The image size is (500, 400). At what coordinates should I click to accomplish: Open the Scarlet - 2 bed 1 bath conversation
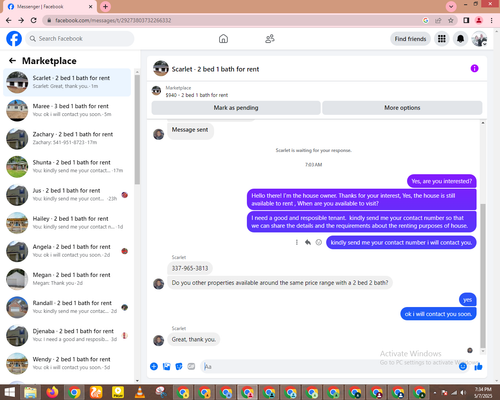click(67, 82)
